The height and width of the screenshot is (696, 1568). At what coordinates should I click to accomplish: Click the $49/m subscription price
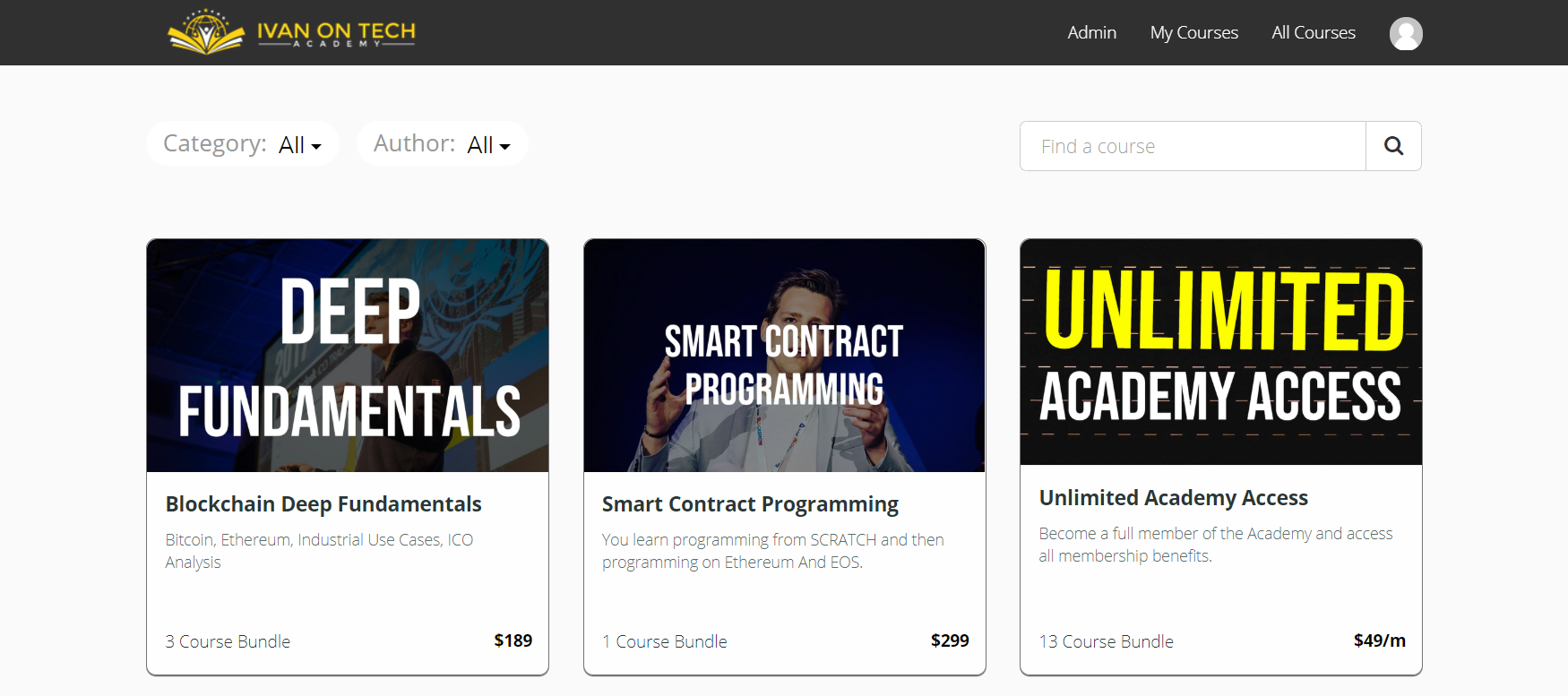(x=1380, y=640)
